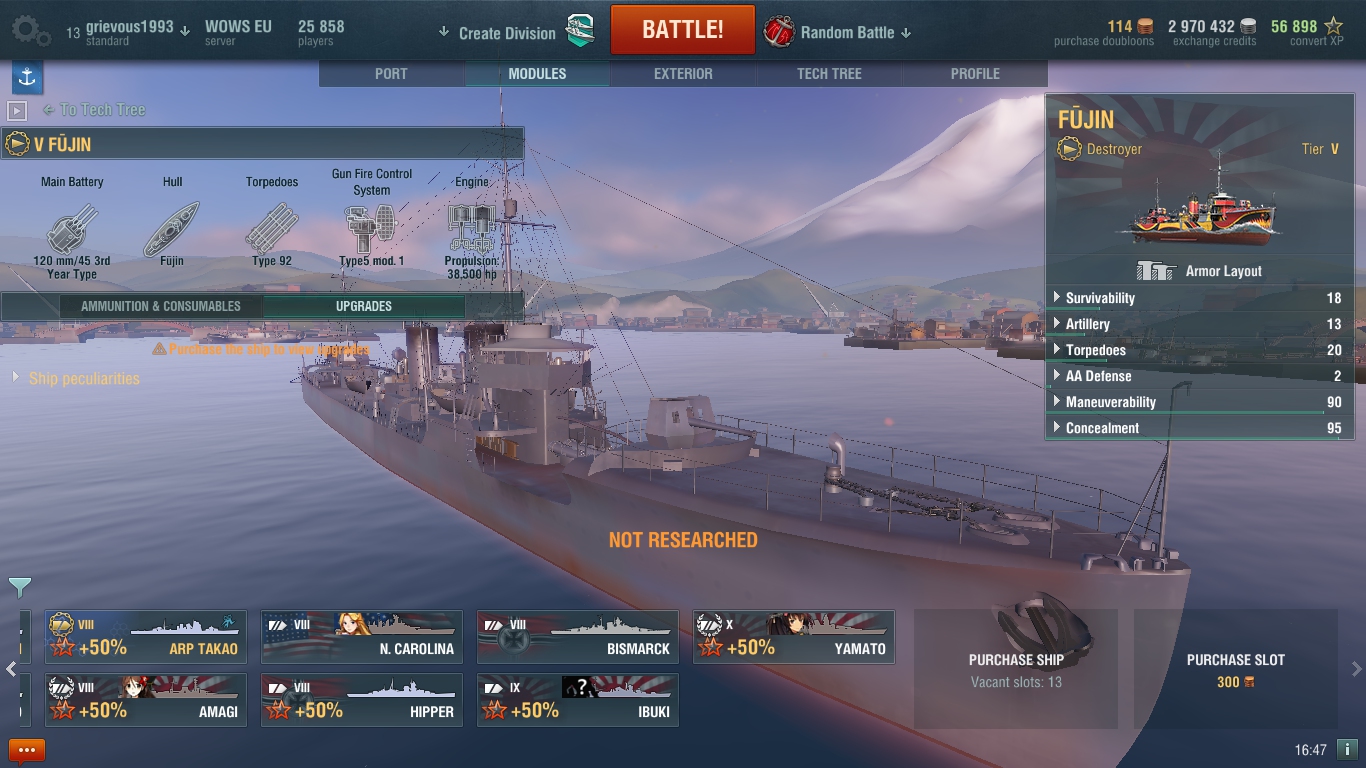Open the Random Battle type dropdown
The image size is (1366, 768).
click(x=838, y=32)
